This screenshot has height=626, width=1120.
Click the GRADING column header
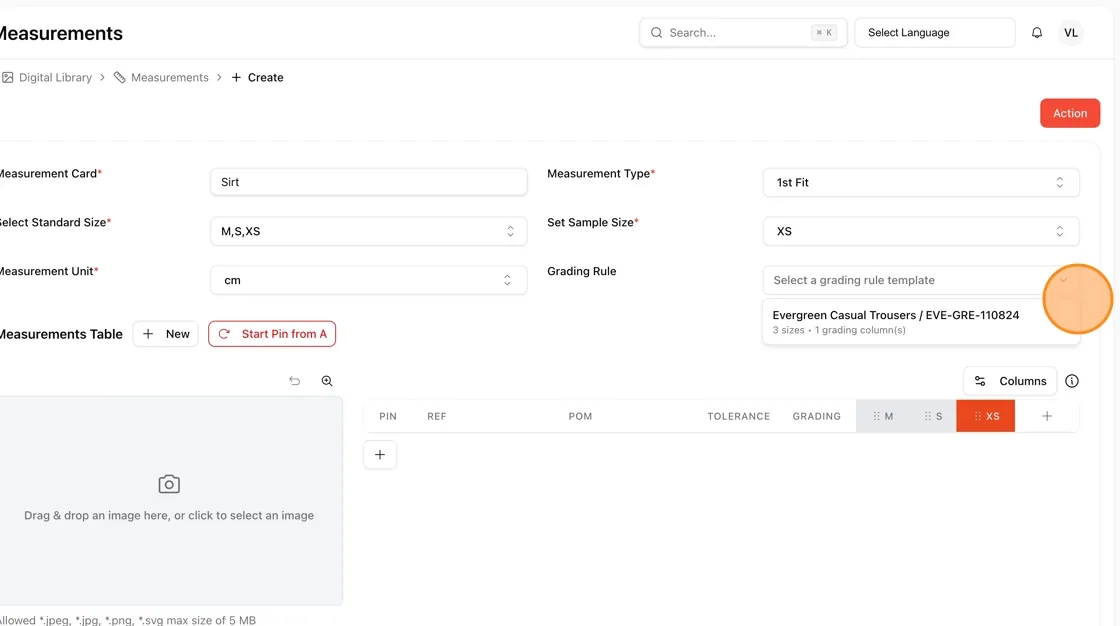coord(816,416)
